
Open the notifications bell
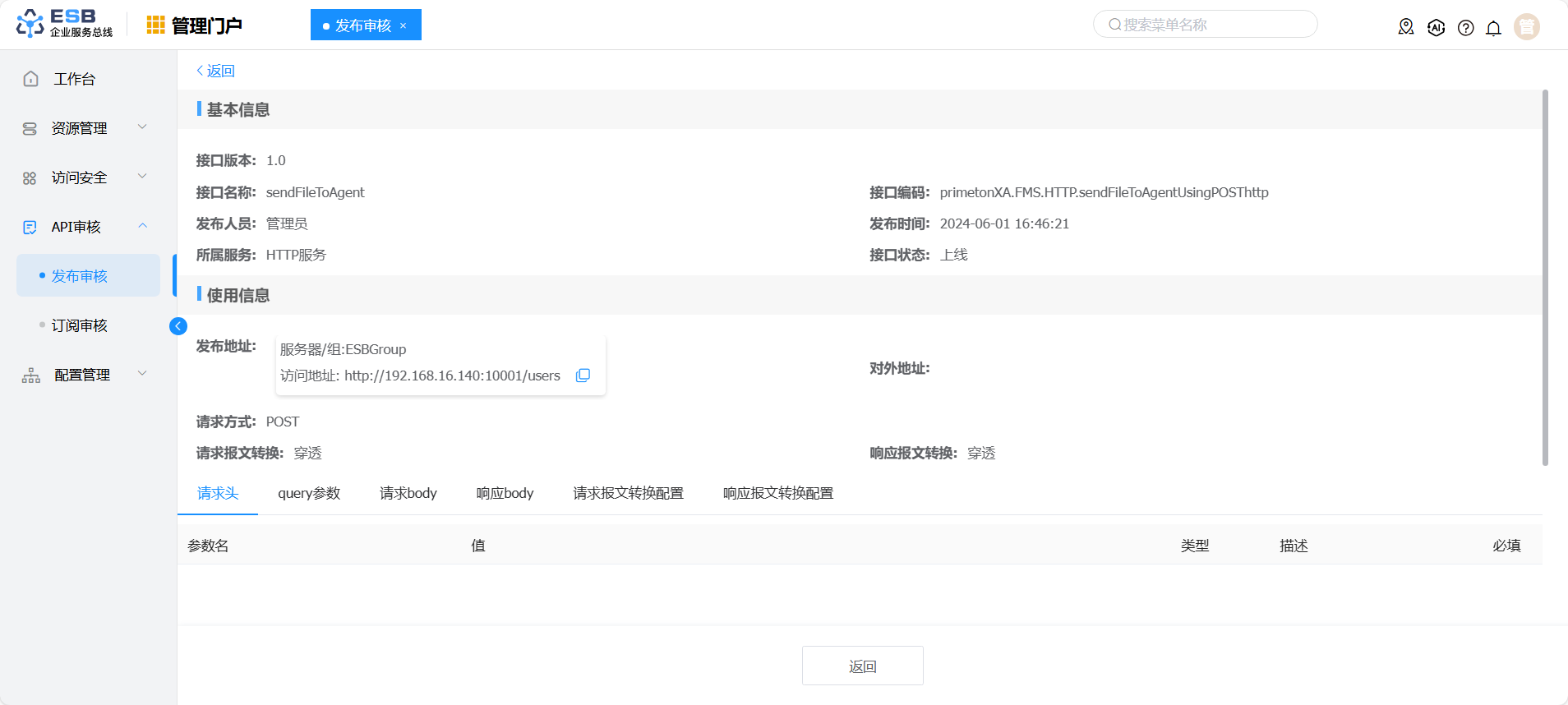(1493, 28)
